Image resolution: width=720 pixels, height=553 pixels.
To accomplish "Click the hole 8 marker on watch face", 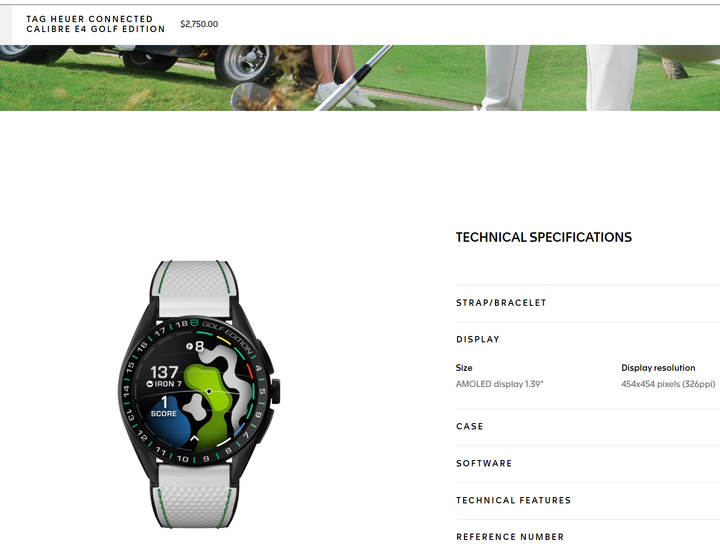I will coord(195,346).
